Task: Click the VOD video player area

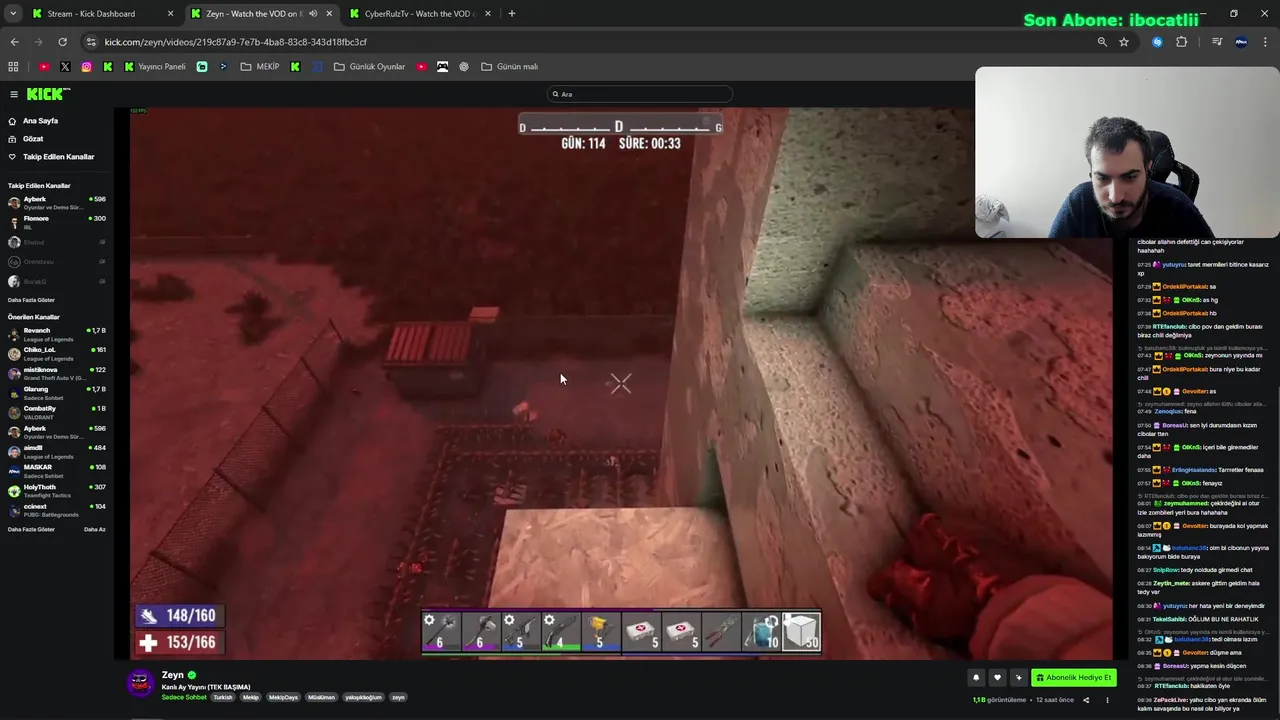Action: coord(621,383)
